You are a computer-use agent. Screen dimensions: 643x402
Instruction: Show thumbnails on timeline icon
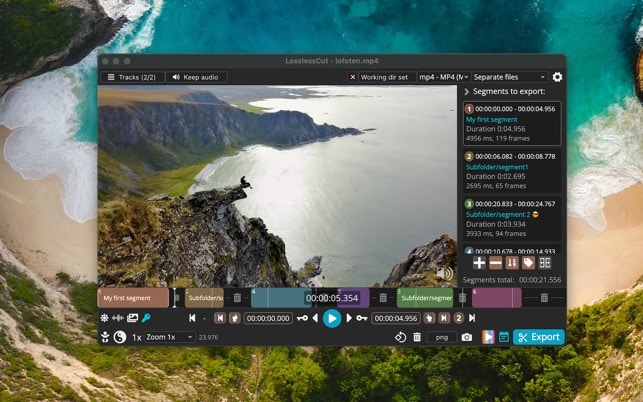pyautogui.click(x=132, y=318)
